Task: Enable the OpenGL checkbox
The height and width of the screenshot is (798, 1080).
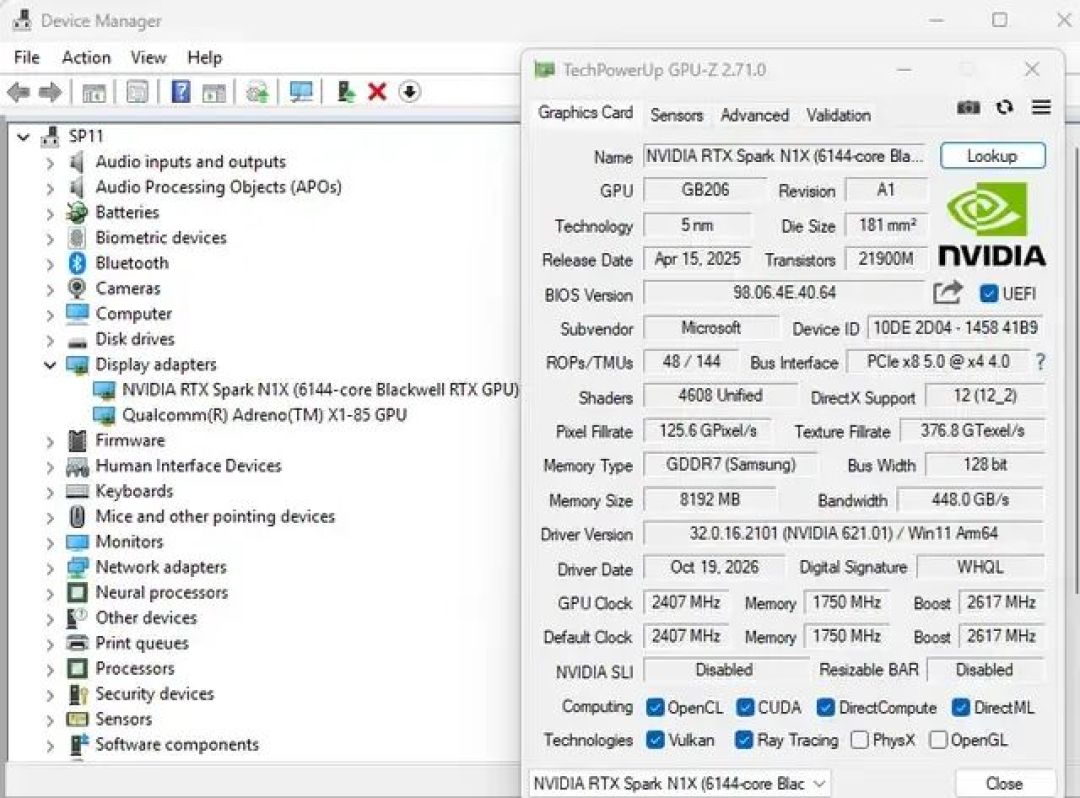Action: 937,739
